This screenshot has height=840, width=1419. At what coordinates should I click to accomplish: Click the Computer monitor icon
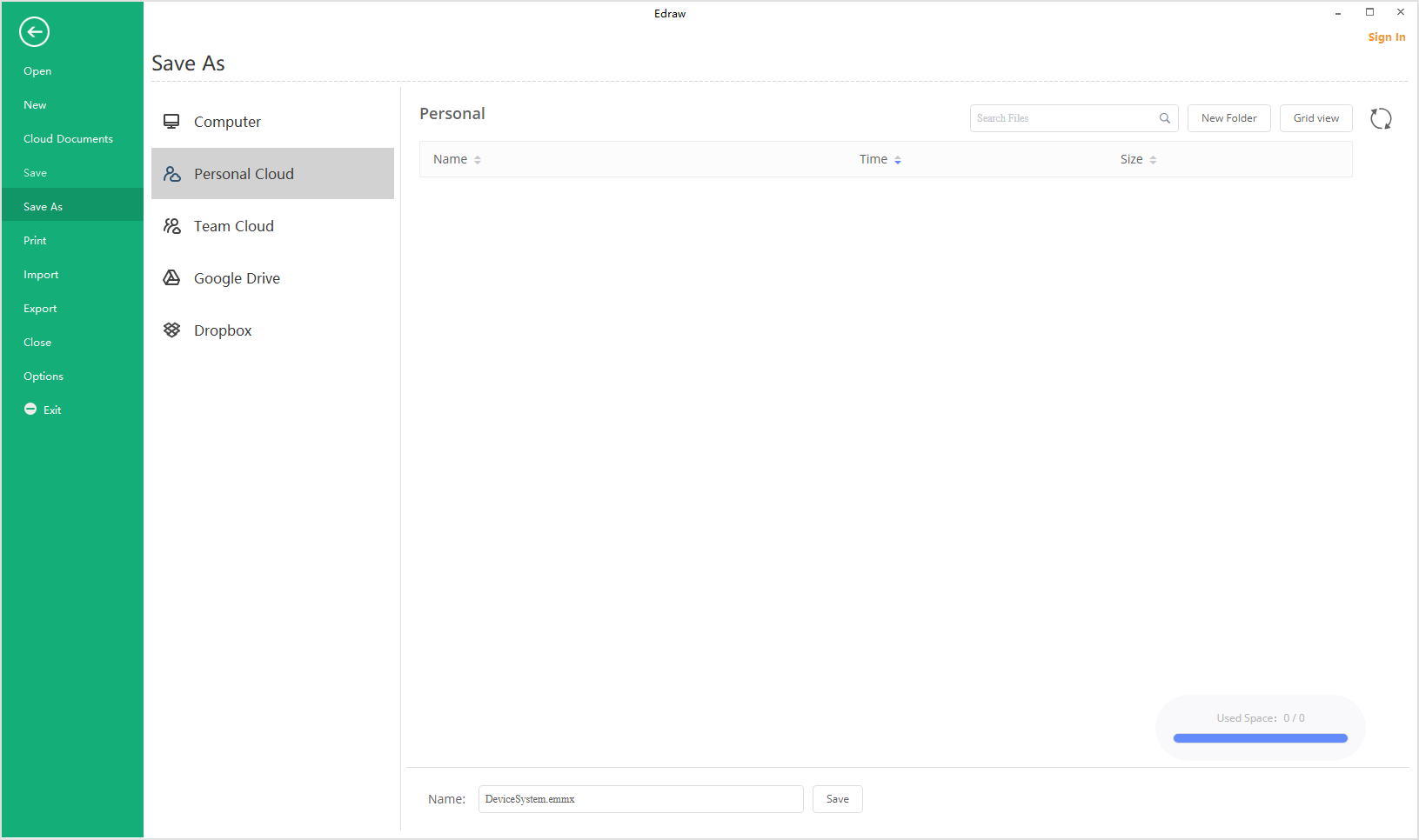[x=171, y=122]
